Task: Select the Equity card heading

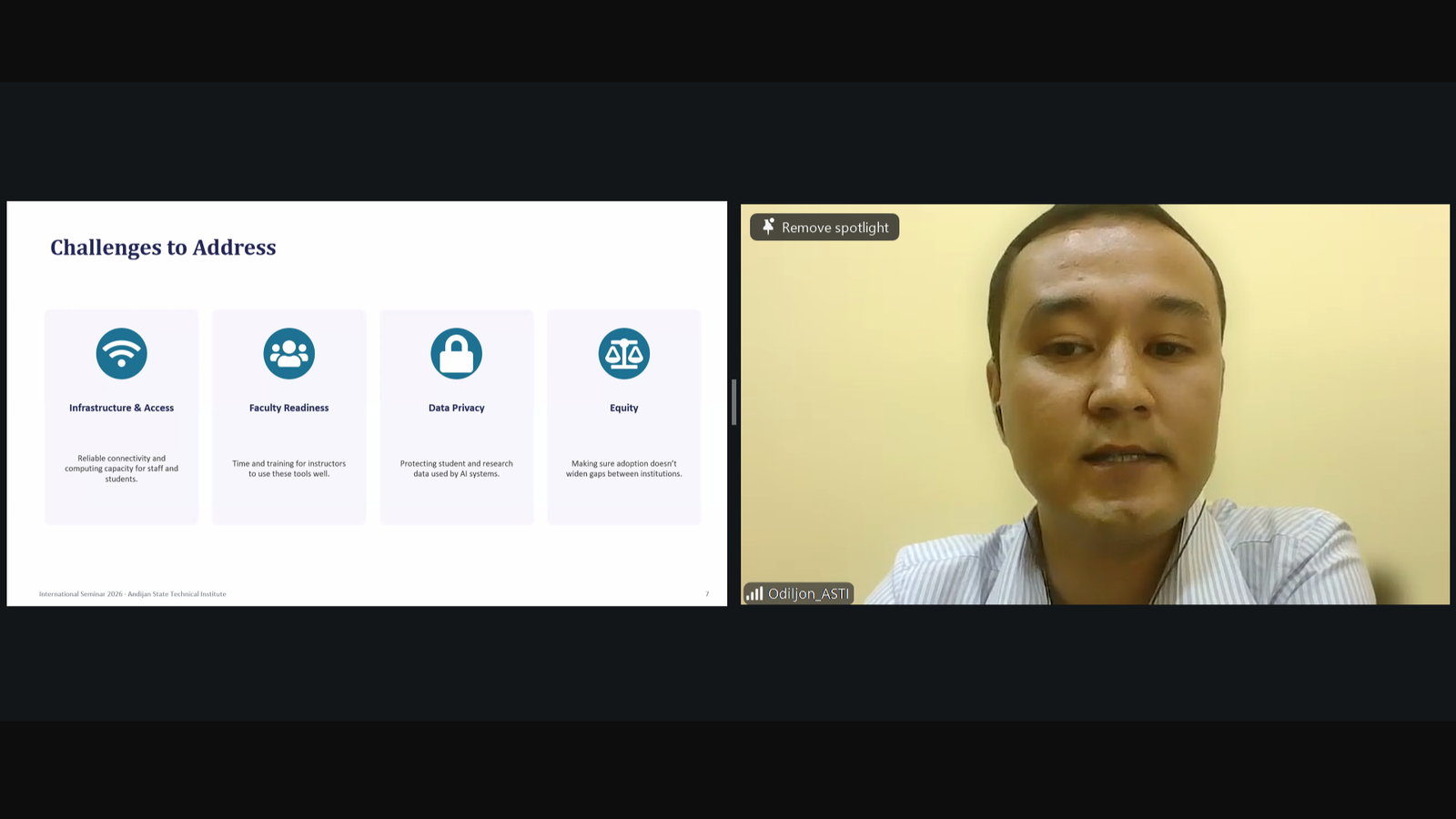Action: point(624,408)
